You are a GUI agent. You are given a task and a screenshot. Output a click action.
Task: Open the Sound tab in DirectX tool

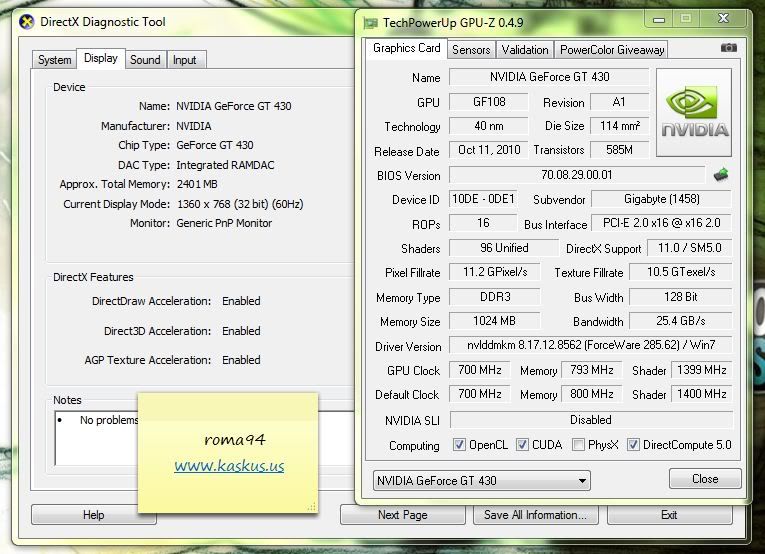pos(145,59)
